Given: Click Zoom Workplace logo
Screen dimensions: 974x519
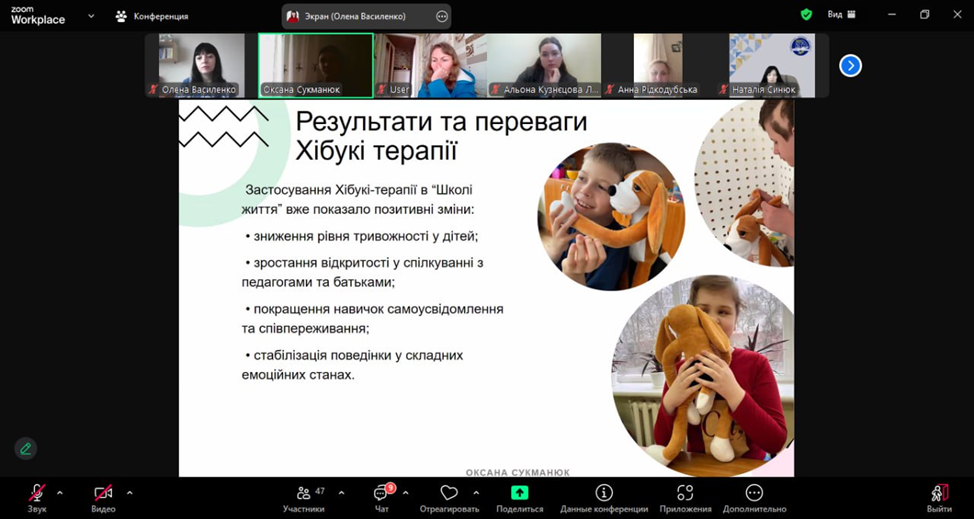Looking at the screenshot, I should [38, 16].
